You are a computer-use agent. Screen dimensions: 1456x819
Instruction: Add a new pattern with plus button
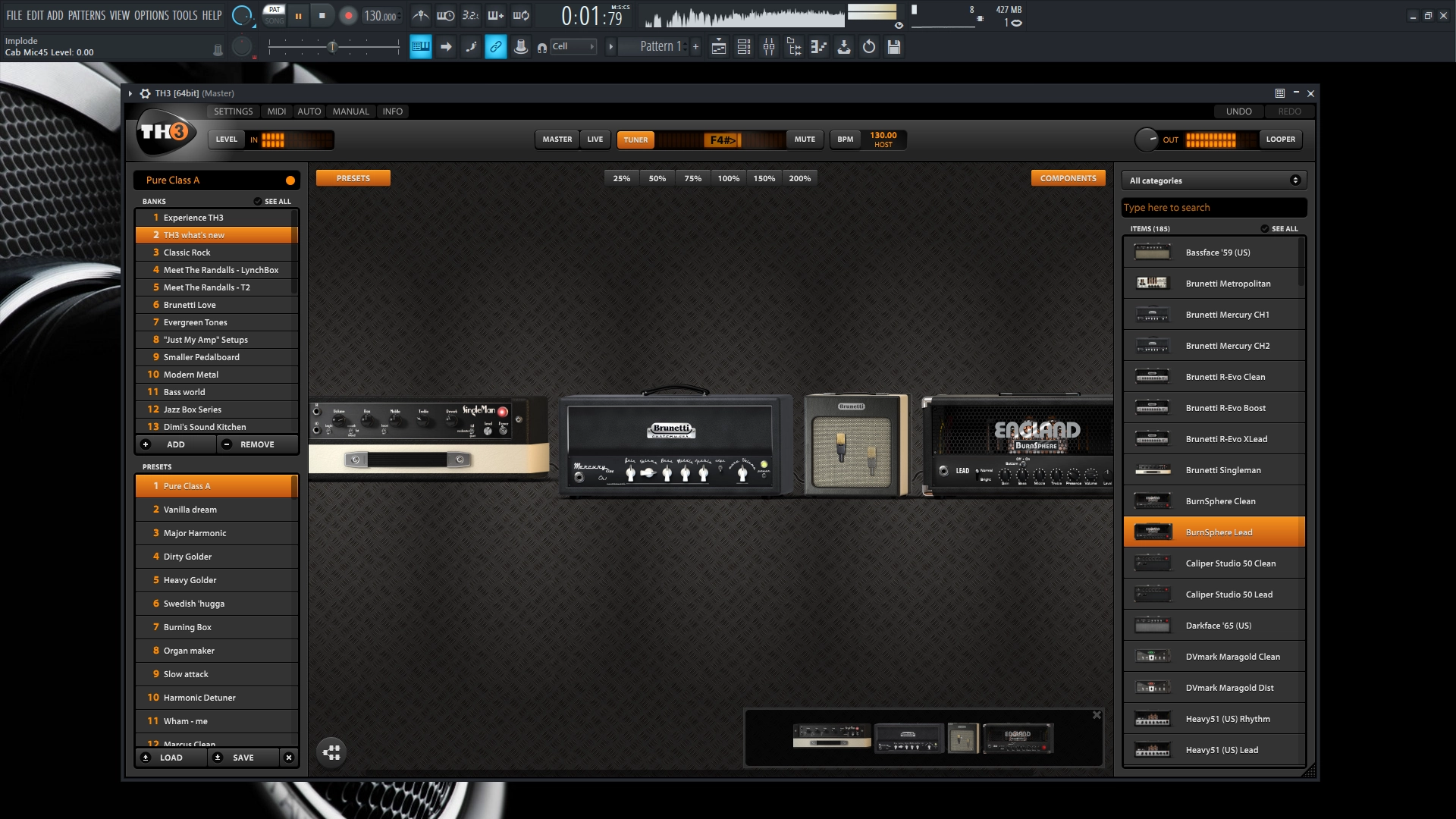[x=695, y=47]
